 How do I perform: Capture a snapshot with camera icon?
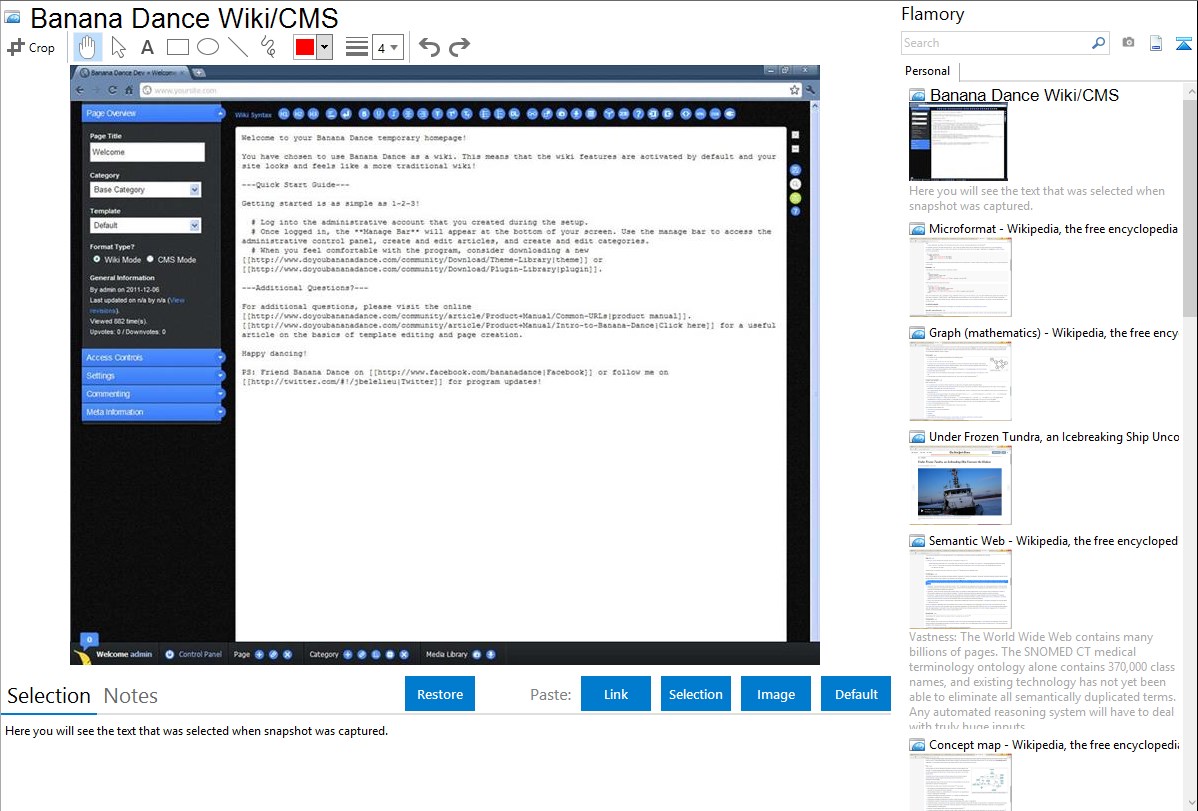pos(1128,43)
